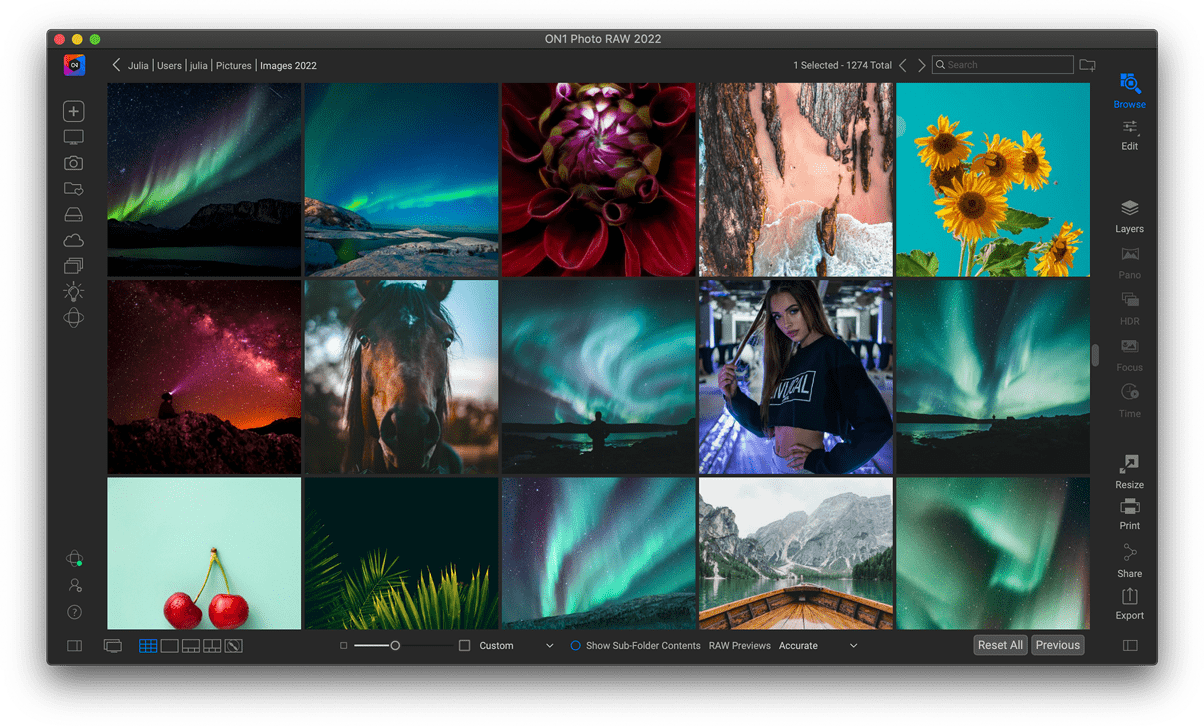The width and height of the screenshot is (1204, 726).
Task: Open the Custom sort dropdown
Action: pyautogui.click(x=516, y=646)
